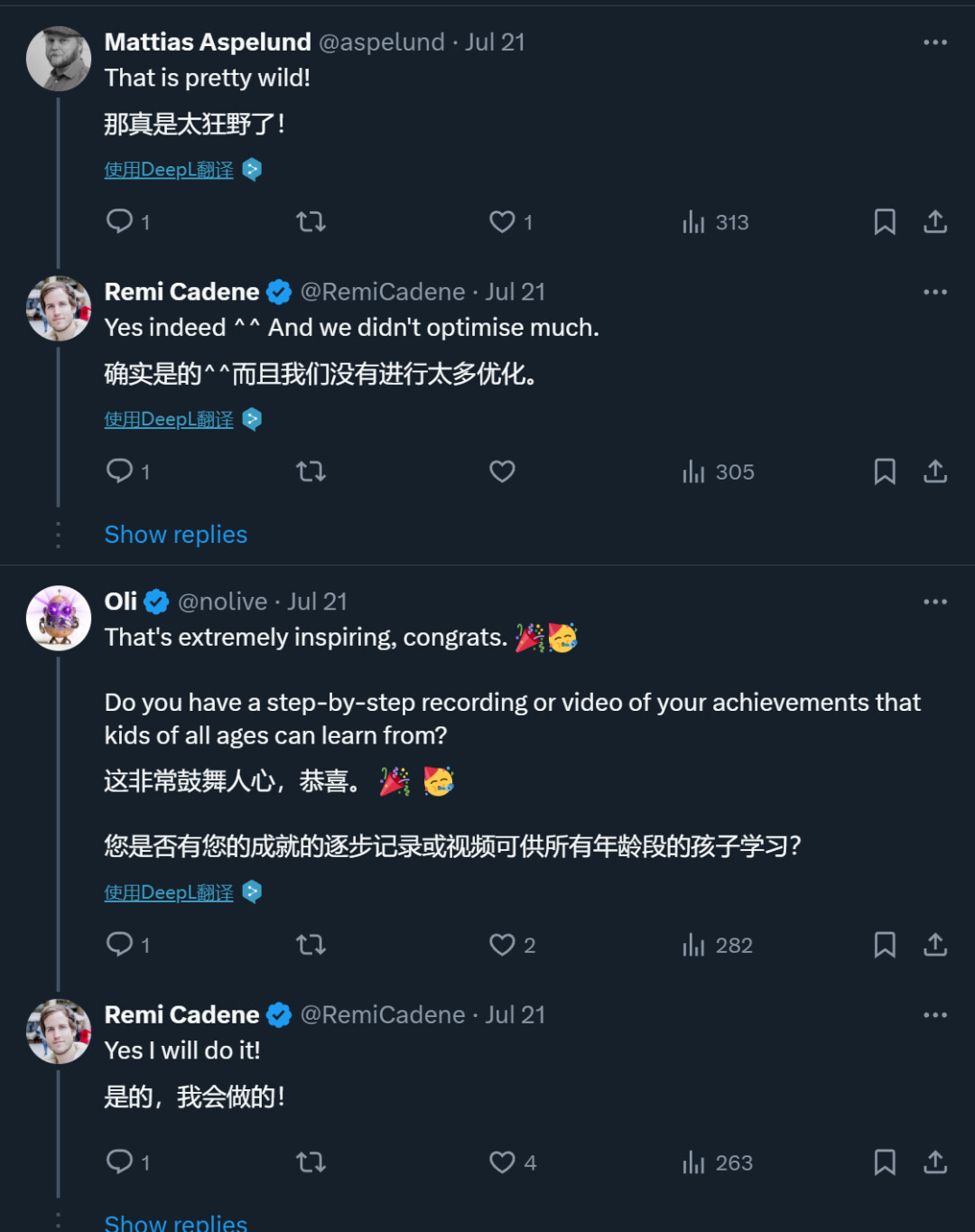Open Mattias Aspelund's avatar
Screen dimensions: 975x1232
point(59,59)
